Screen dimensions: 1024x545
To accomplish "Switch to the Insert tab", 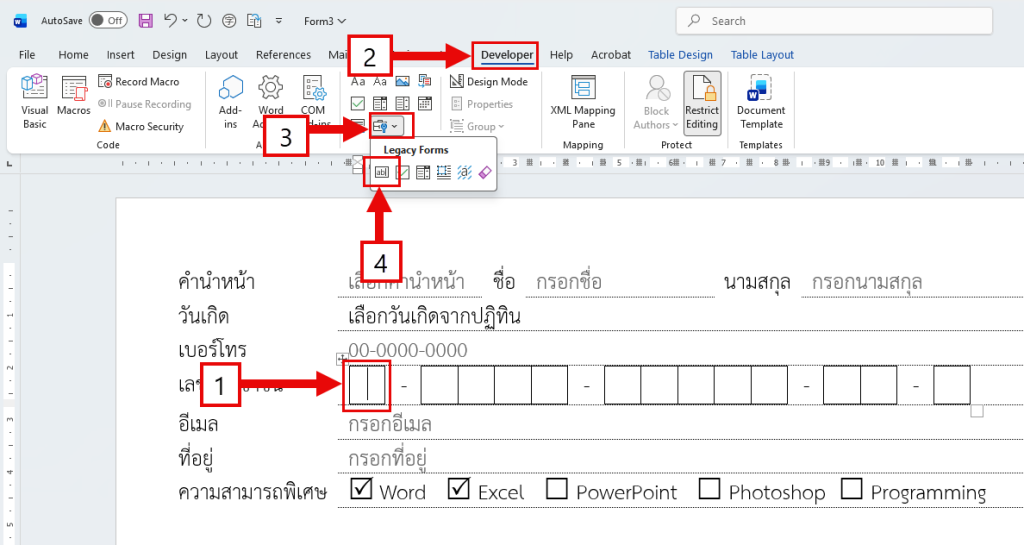I will tap(120, 55).
